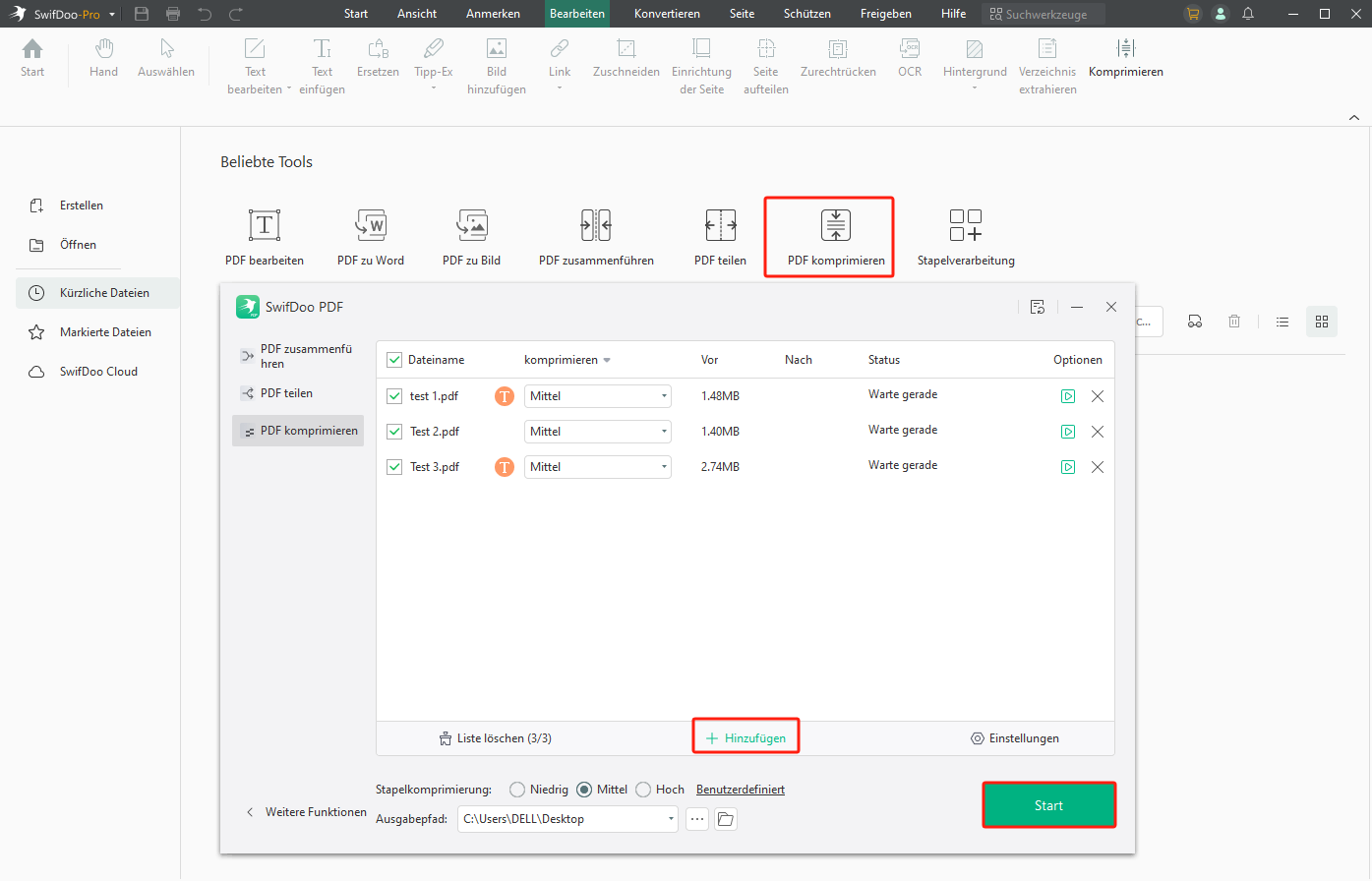Image resolution: width=1372 pixels, height=881 pixels.
Task: Switch to list view of recent files
Action: (1283, 322)
